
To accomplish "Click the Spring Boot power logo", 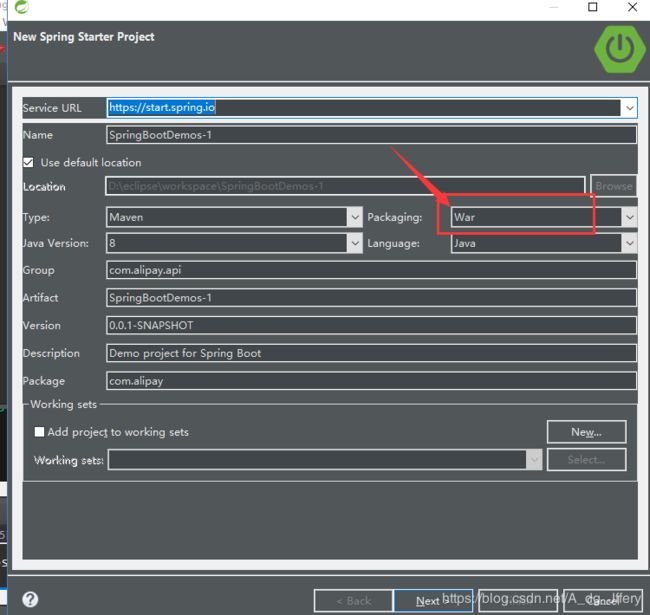I will 620,49.
